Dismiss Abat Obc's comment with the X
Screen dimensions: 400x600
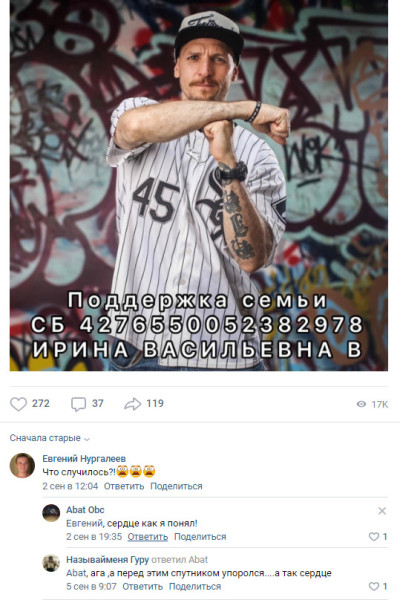(382, 511)
